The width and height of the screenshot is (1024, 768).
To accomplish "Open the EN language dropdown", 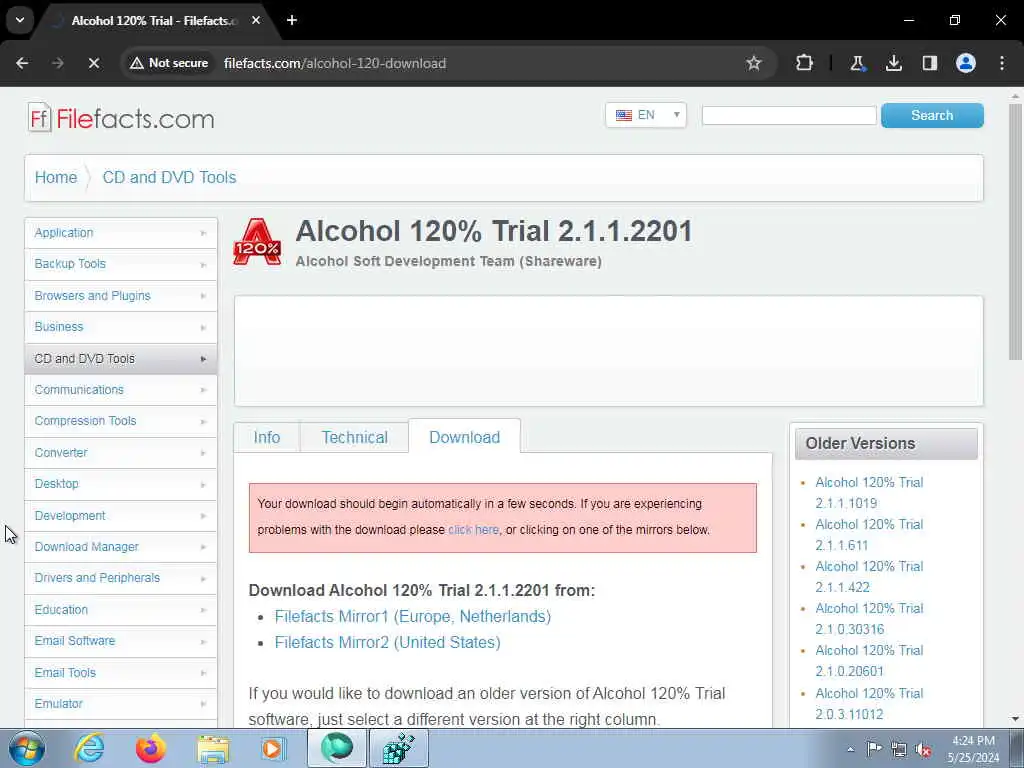I will 646,115.
